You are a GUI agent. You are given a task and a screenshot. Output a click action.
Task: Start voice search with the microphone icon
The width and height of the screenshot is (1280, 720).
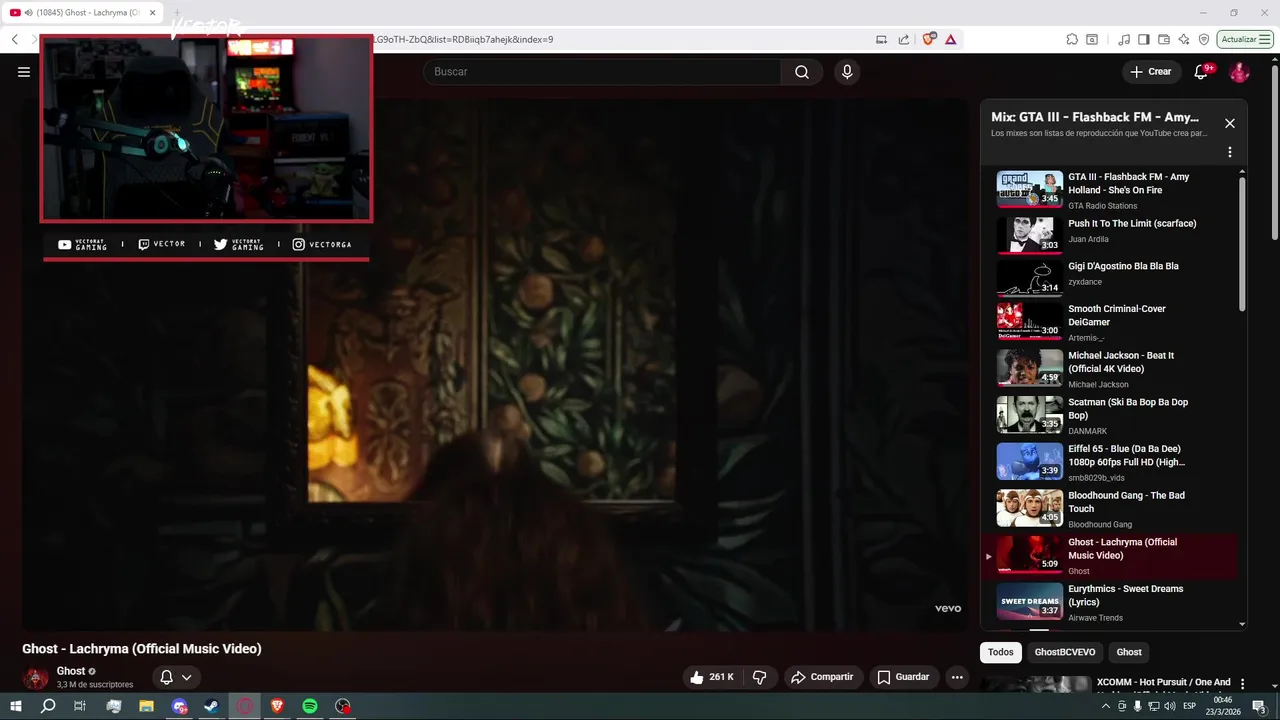(x=847, y=72)
